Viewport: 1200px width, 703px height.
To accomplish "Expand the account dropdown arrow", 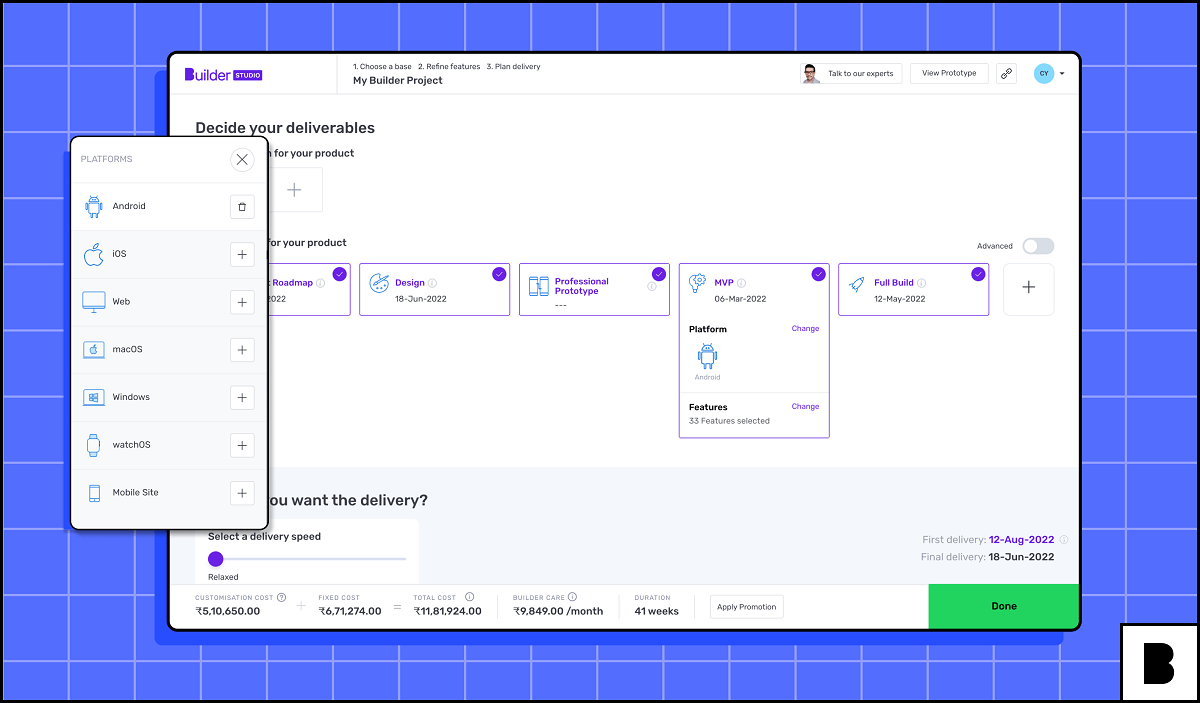I will tap(1062, 73).
